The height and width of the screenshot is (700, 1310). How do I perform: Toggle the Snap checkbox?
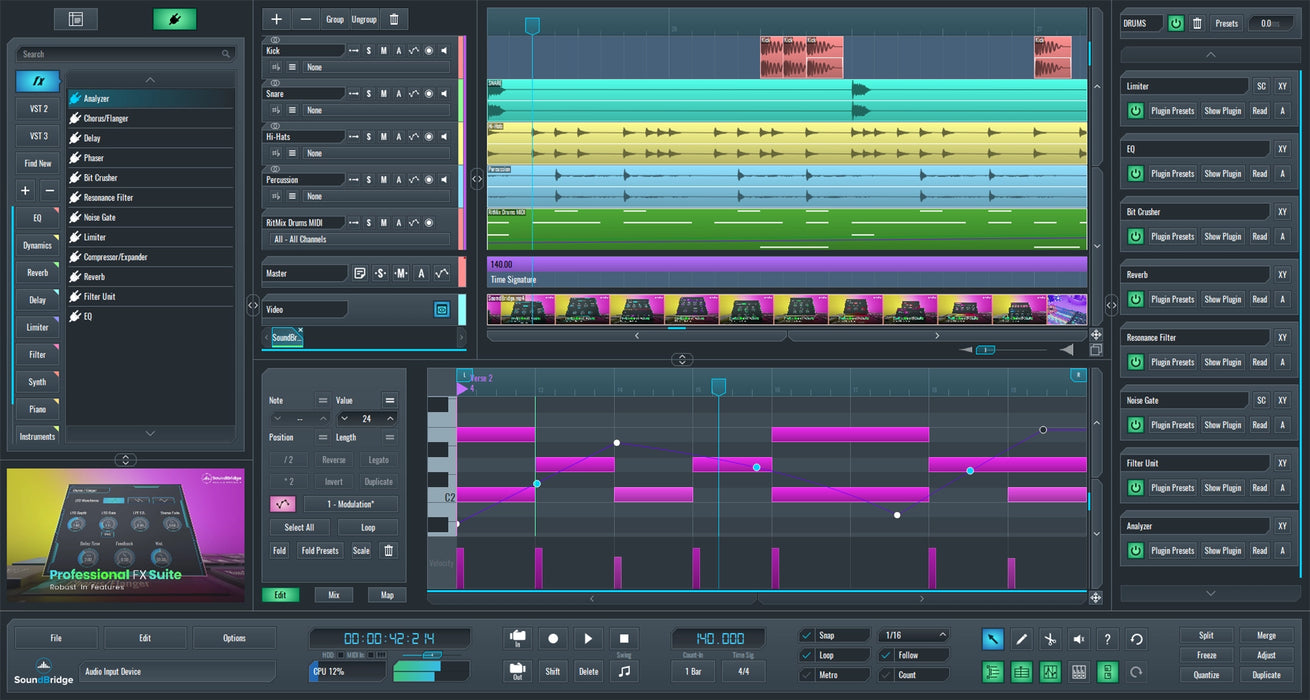pyautogui.click(x=808, y=635)
